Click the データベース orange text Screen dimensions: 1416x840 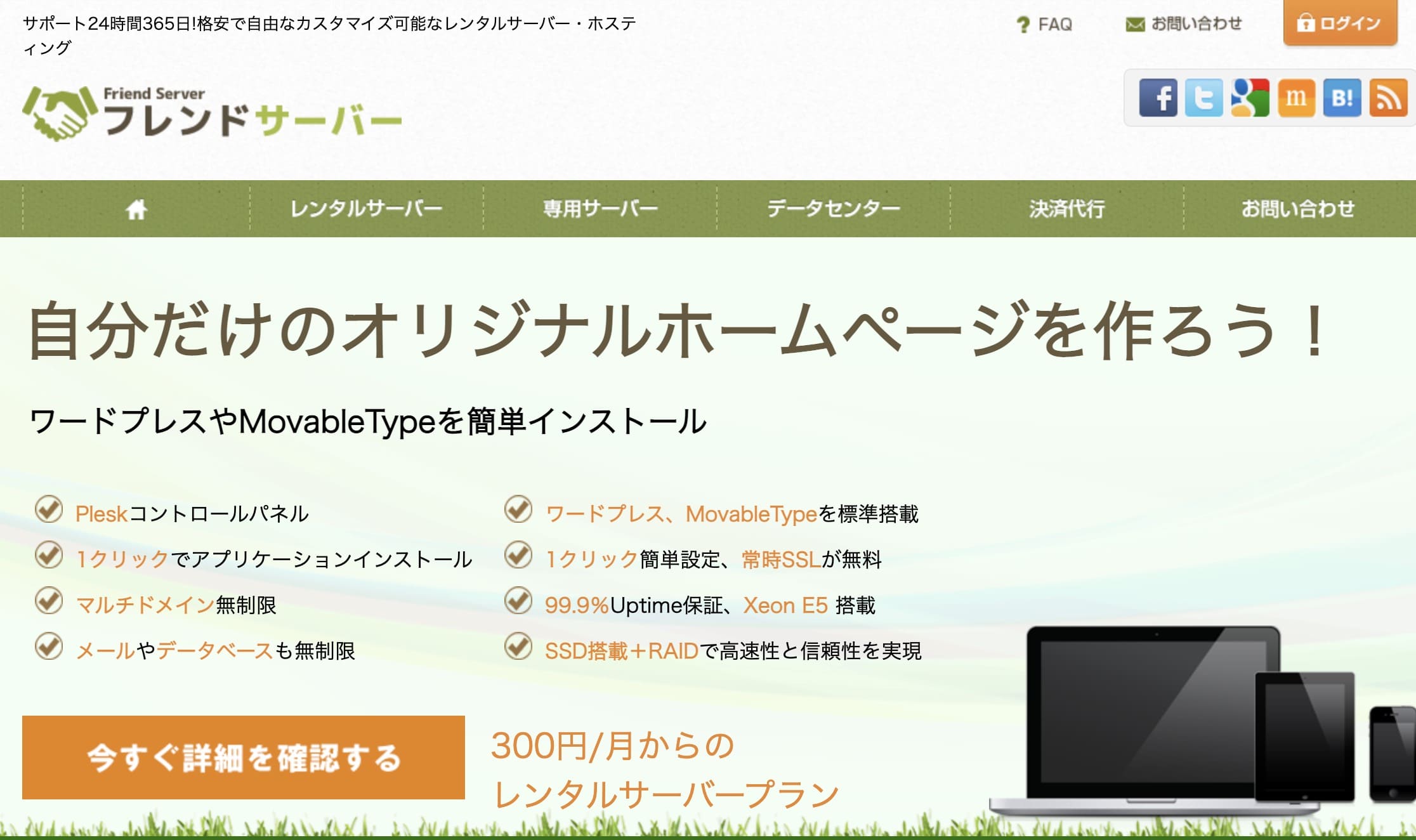pos(214,651)
